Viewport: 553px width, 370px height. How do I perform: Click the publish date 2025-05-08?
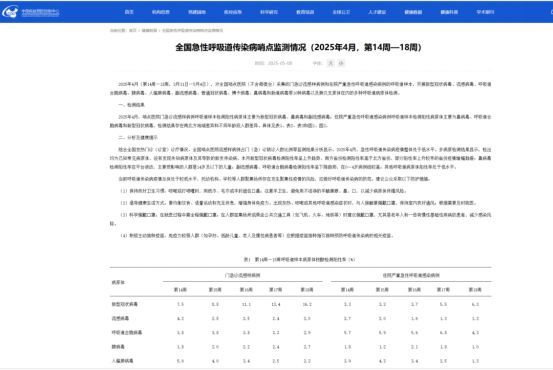pyautogui.click(x=280, y=63)
